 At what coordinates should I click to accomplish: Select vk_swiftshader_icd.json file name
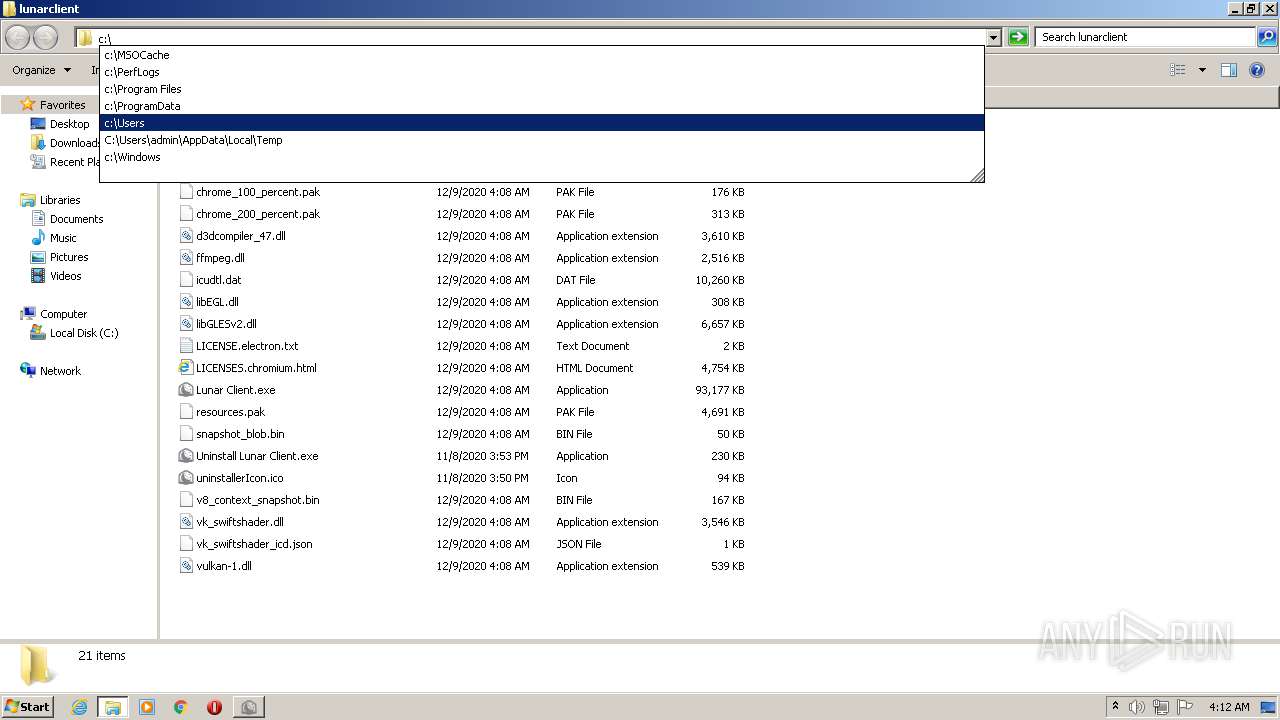[254, 544]
